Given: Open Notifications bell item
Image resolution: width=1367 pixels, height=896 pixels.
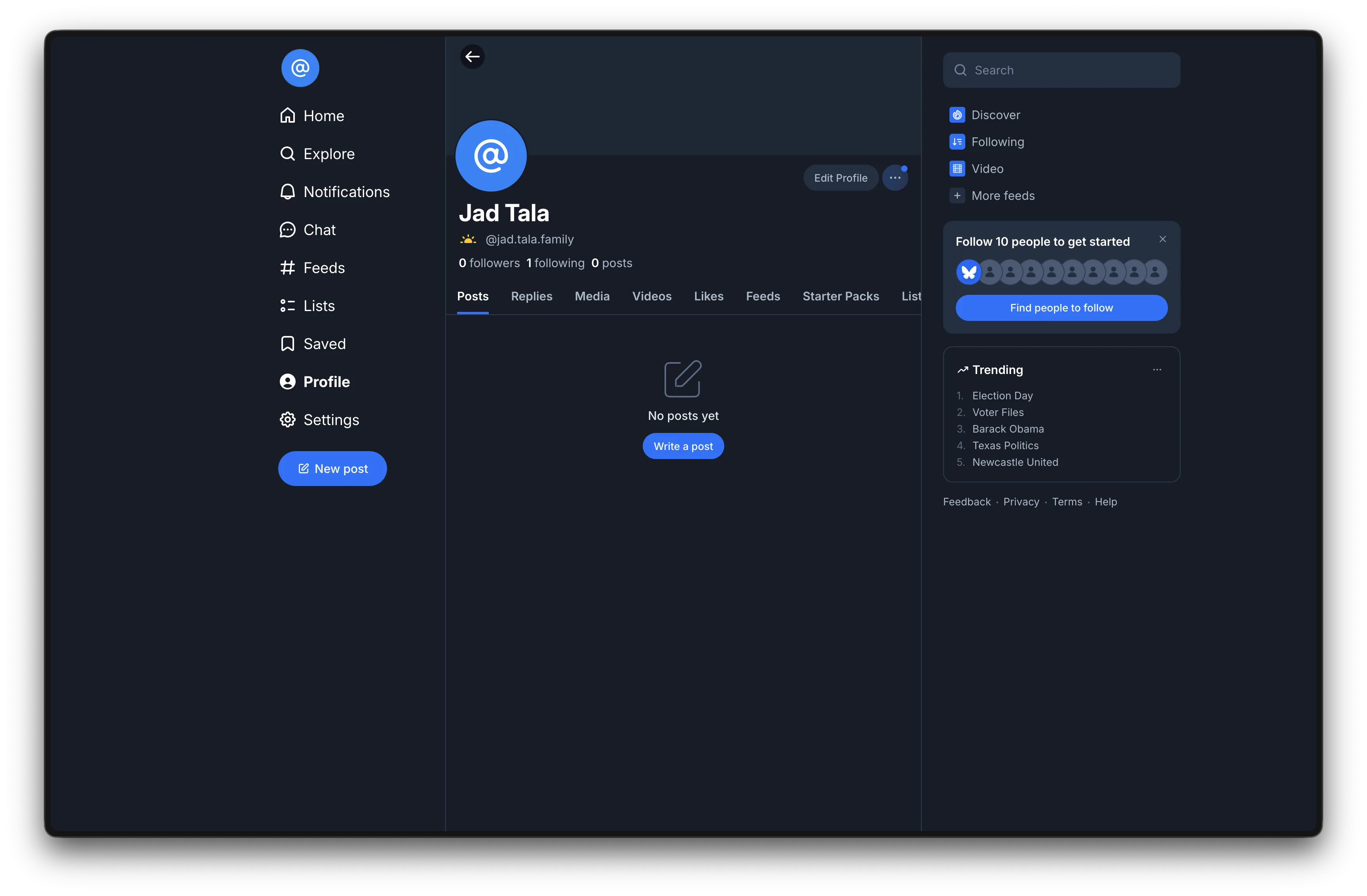Looking at the screenshot, I should (x=334, y=192).
